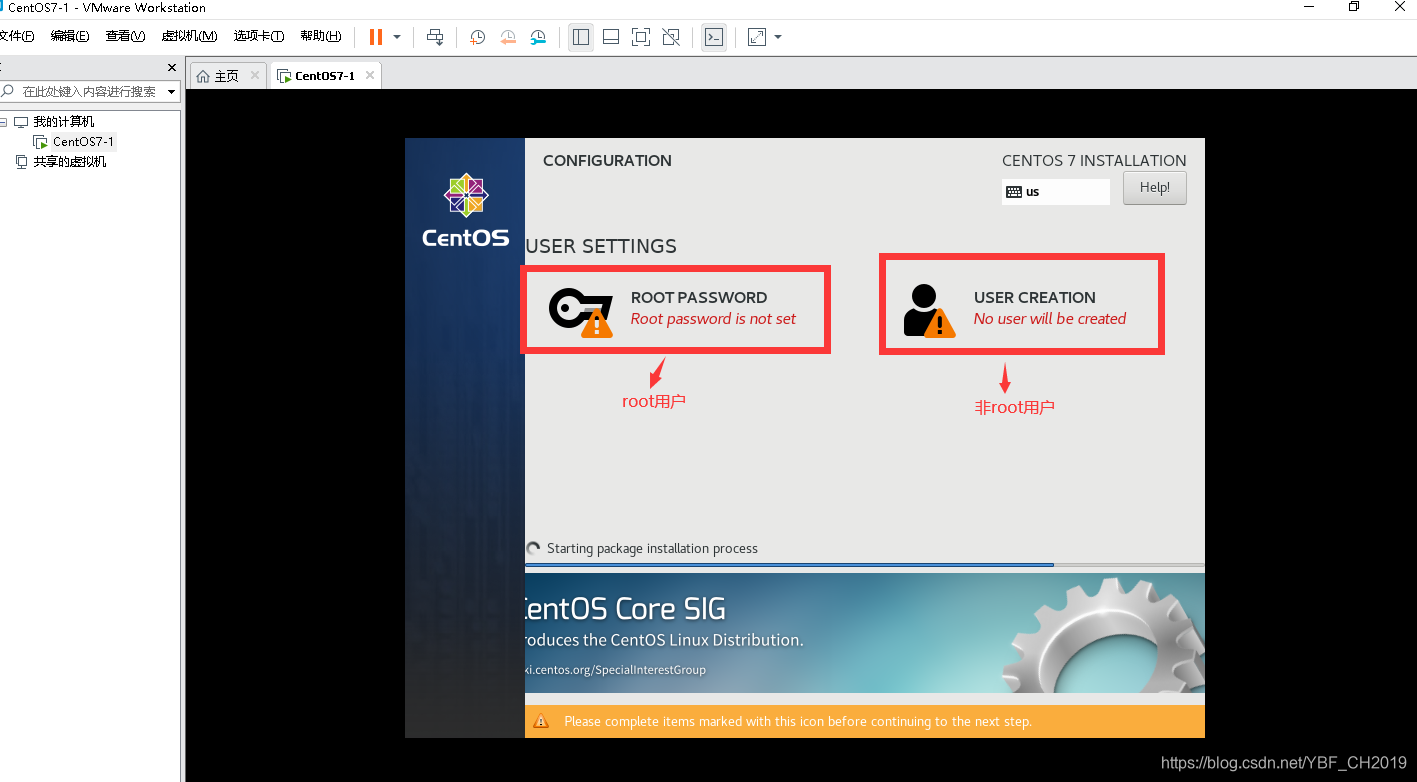Image resolution: width=1417 pixels, height=782 pixels.
Task: Click the warning icon in the orange bar
Action: point(541,721)
